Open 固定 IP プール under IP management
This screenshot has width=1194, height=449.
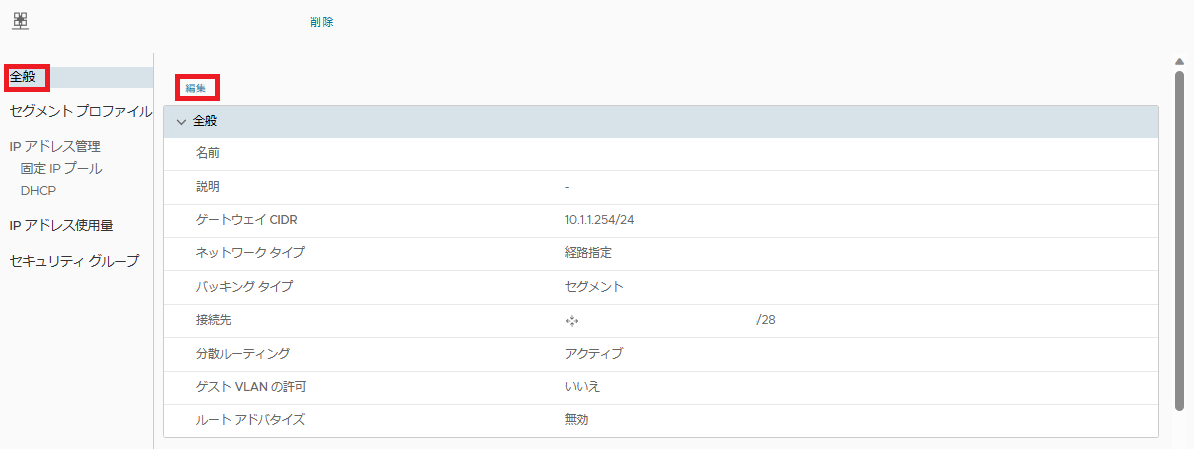61,169
